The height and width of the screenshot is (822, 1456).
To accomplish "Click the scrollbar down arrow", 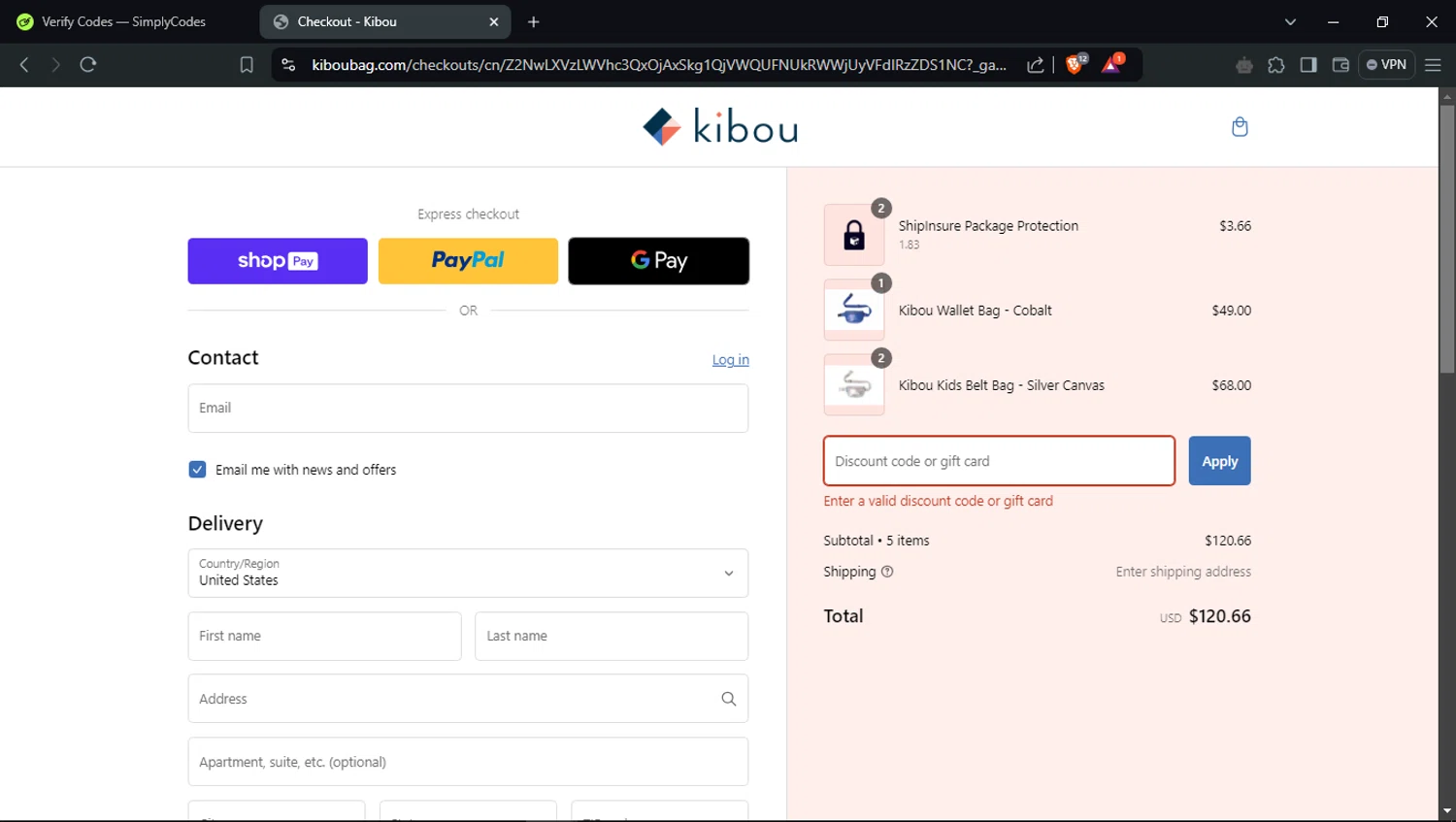I will click(1447, 810).
